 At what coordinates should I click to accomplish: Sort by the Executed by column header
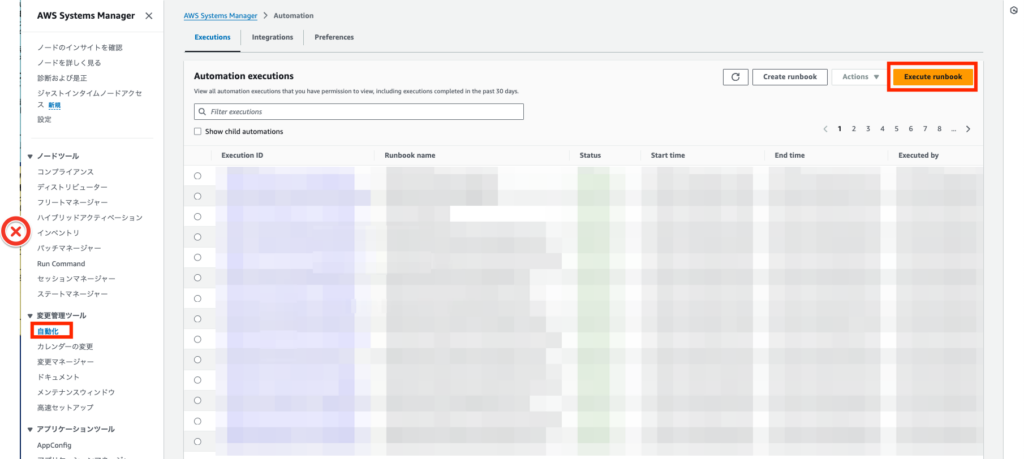tap(918, 155)
